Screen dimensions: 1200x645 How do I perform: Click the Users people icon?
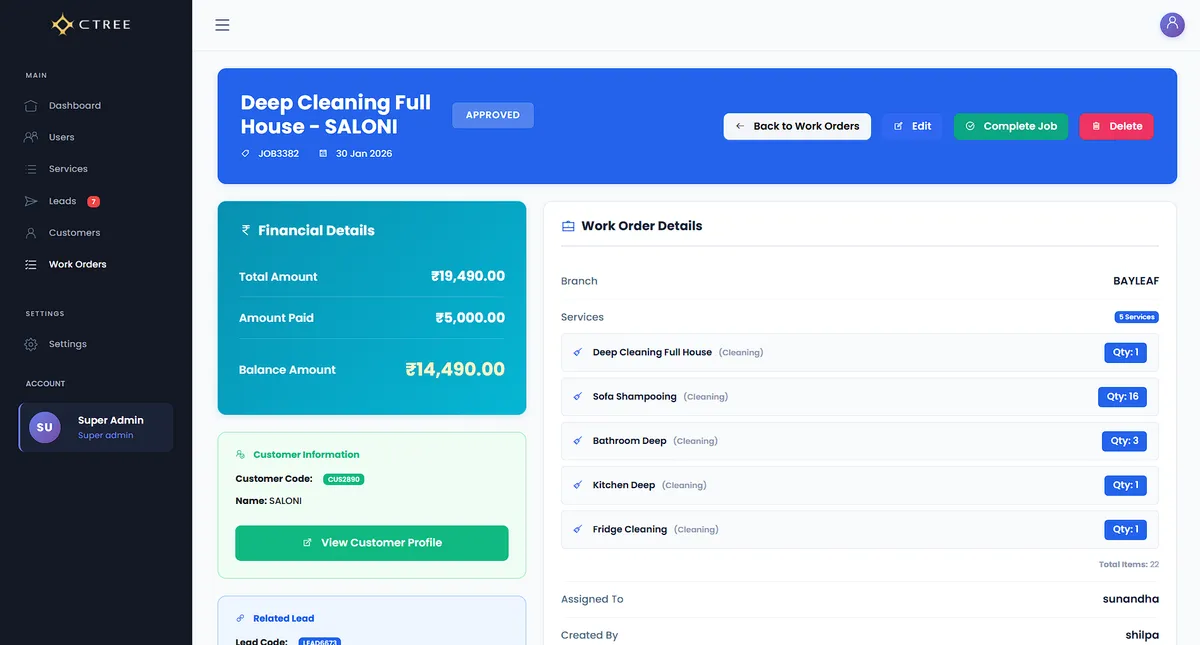pos(31,137)
